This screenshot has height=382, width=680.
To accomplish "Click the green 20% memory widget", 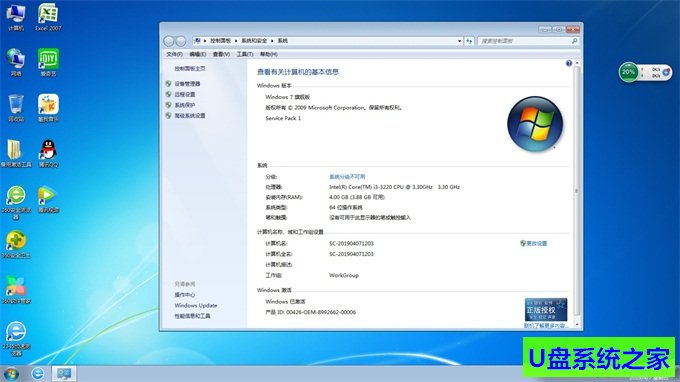I will pos(628,72).
